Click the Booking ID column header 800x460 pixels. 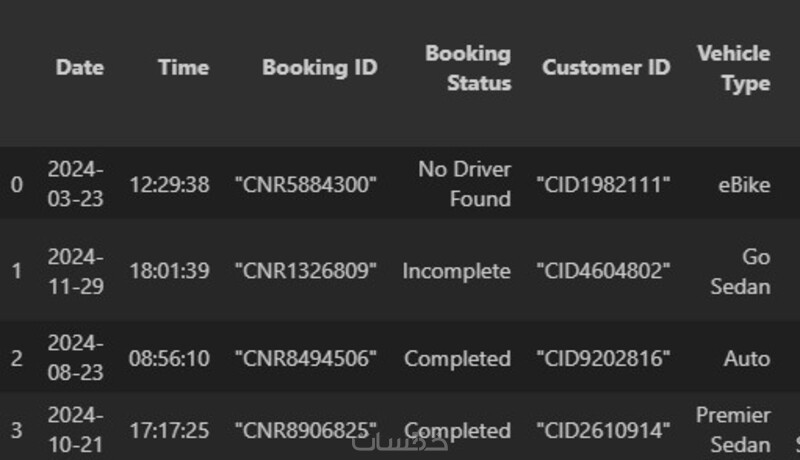(x=319, y=68)
